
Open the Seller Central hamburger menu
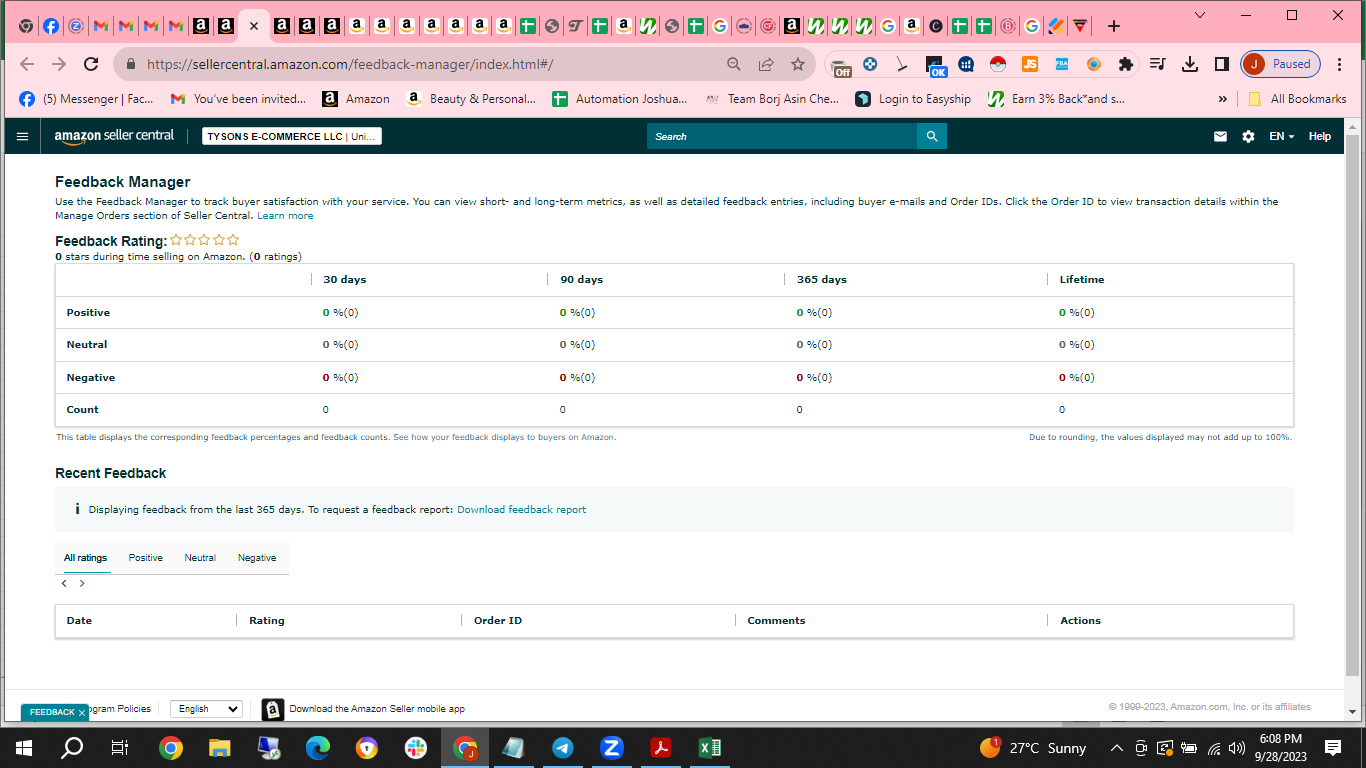(x=23, y=136)
